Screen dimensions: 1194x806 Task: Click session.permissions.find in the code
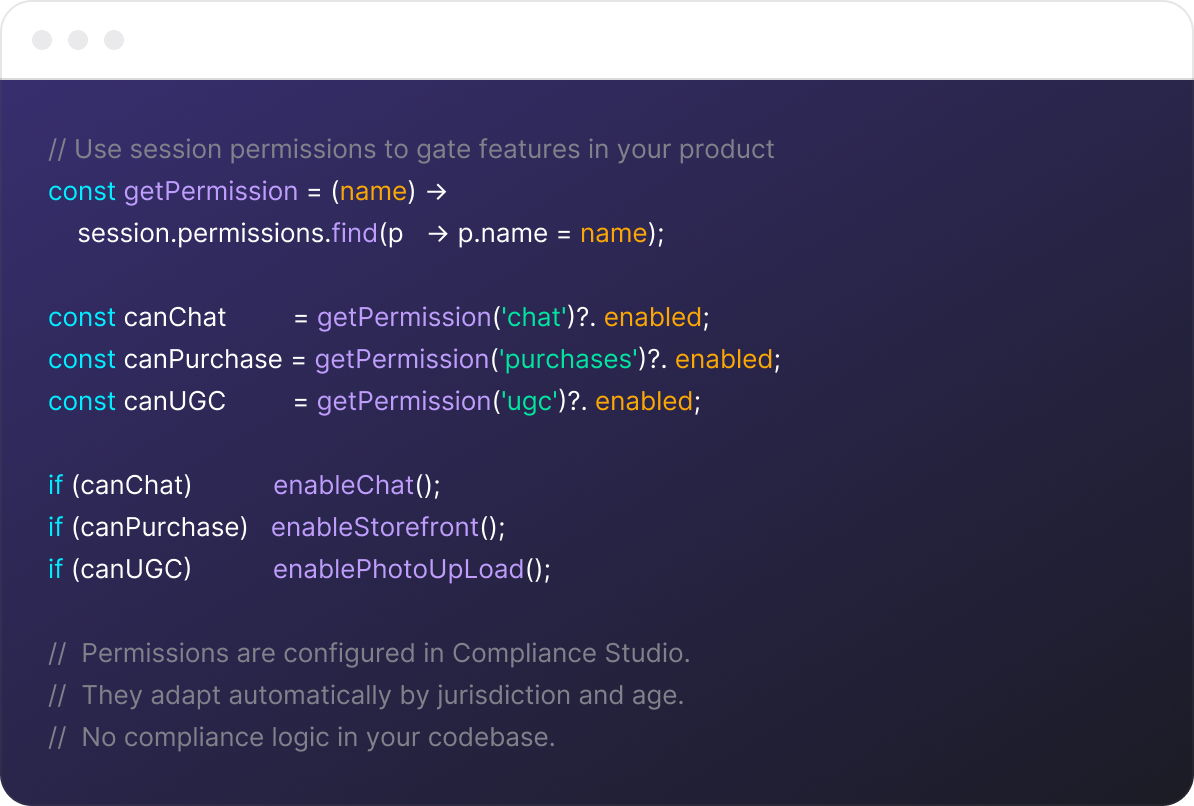click(x=228, y=233)
